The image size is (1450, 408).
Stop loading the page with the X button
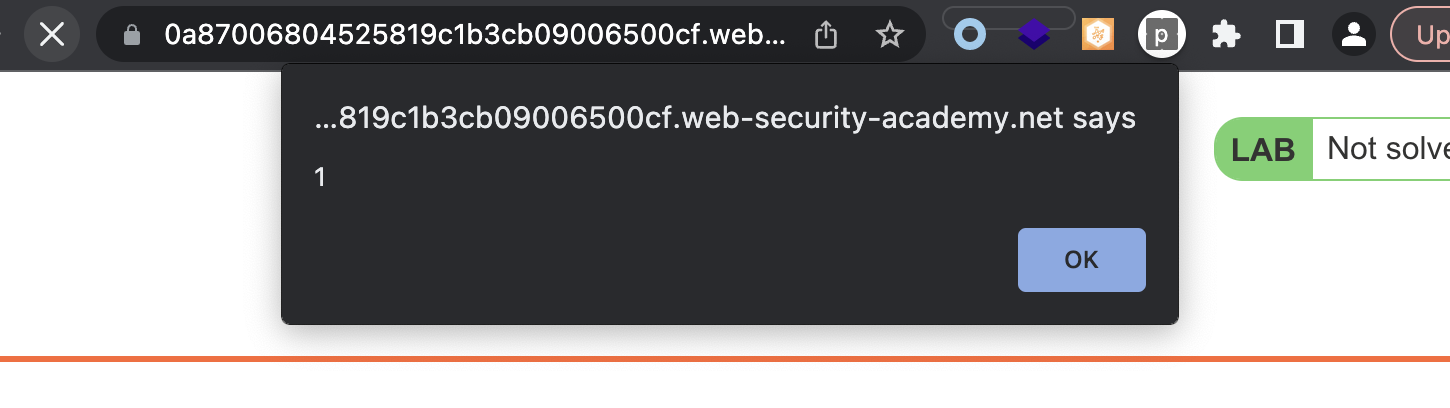(51, 36)
